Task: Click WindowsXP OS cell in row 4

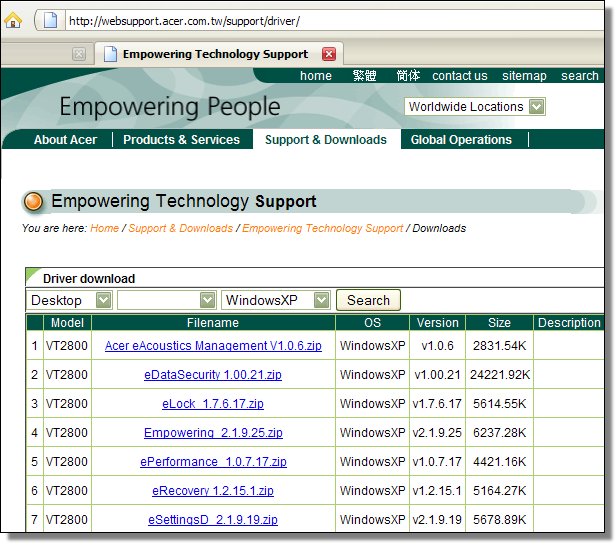Action: tap(373, 433)
